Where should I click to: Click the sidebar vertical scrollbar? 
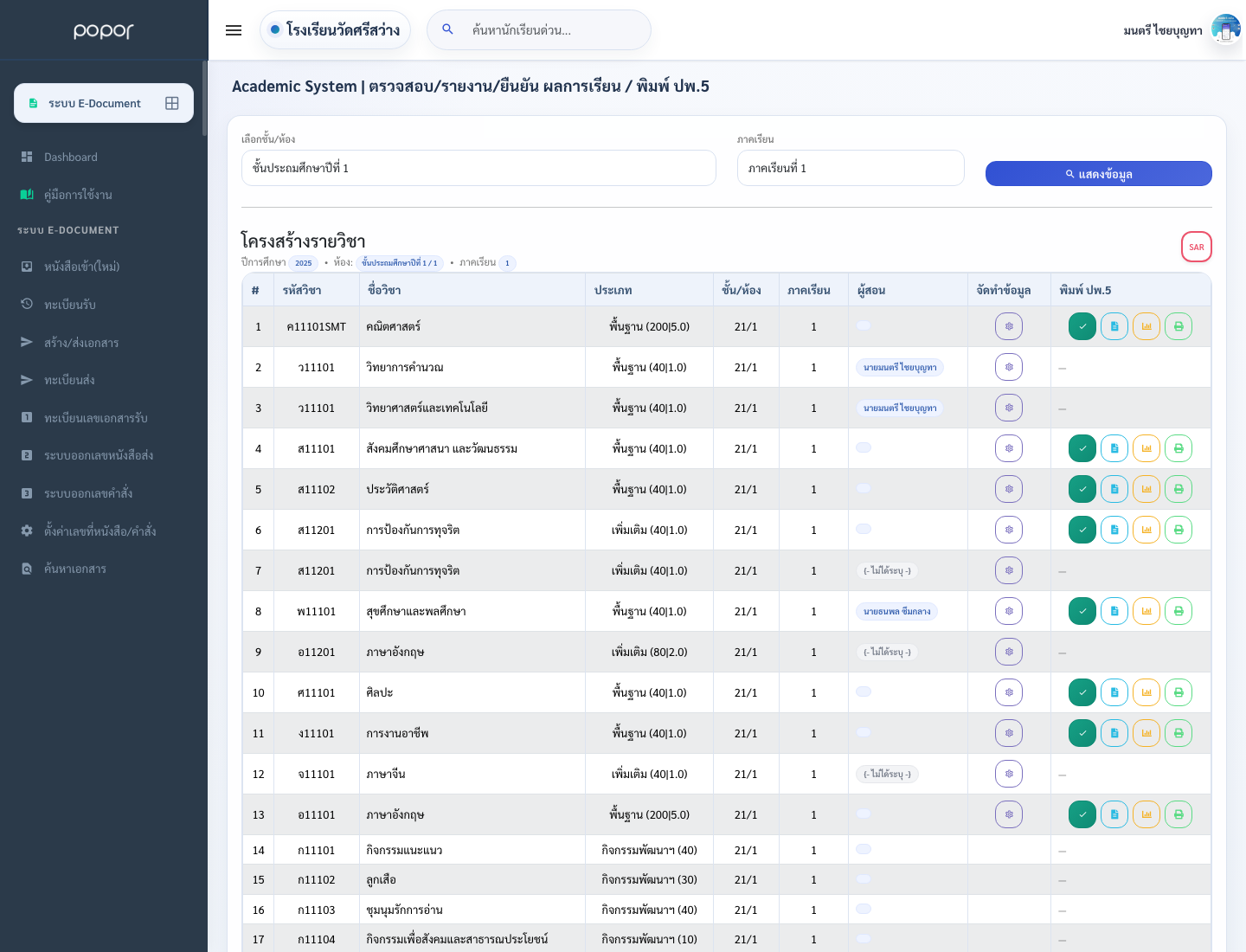pyautogui.click(x=205, y=98)
